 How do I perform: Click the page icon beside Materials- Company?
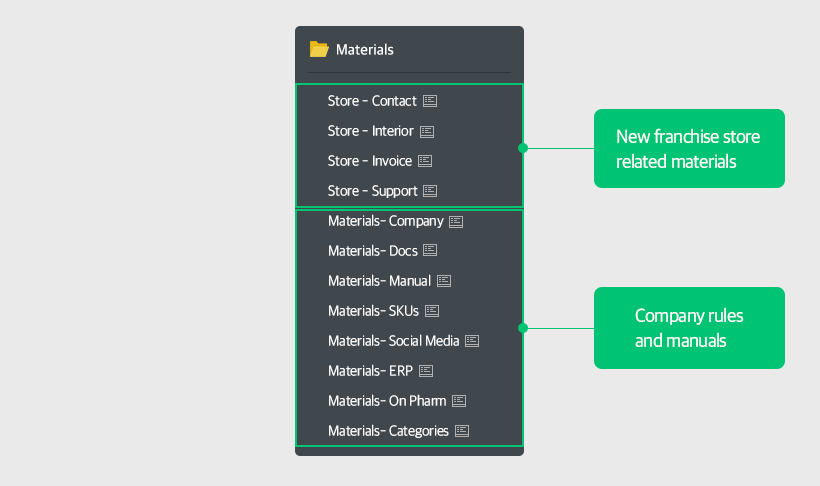[x=456, y=221]
